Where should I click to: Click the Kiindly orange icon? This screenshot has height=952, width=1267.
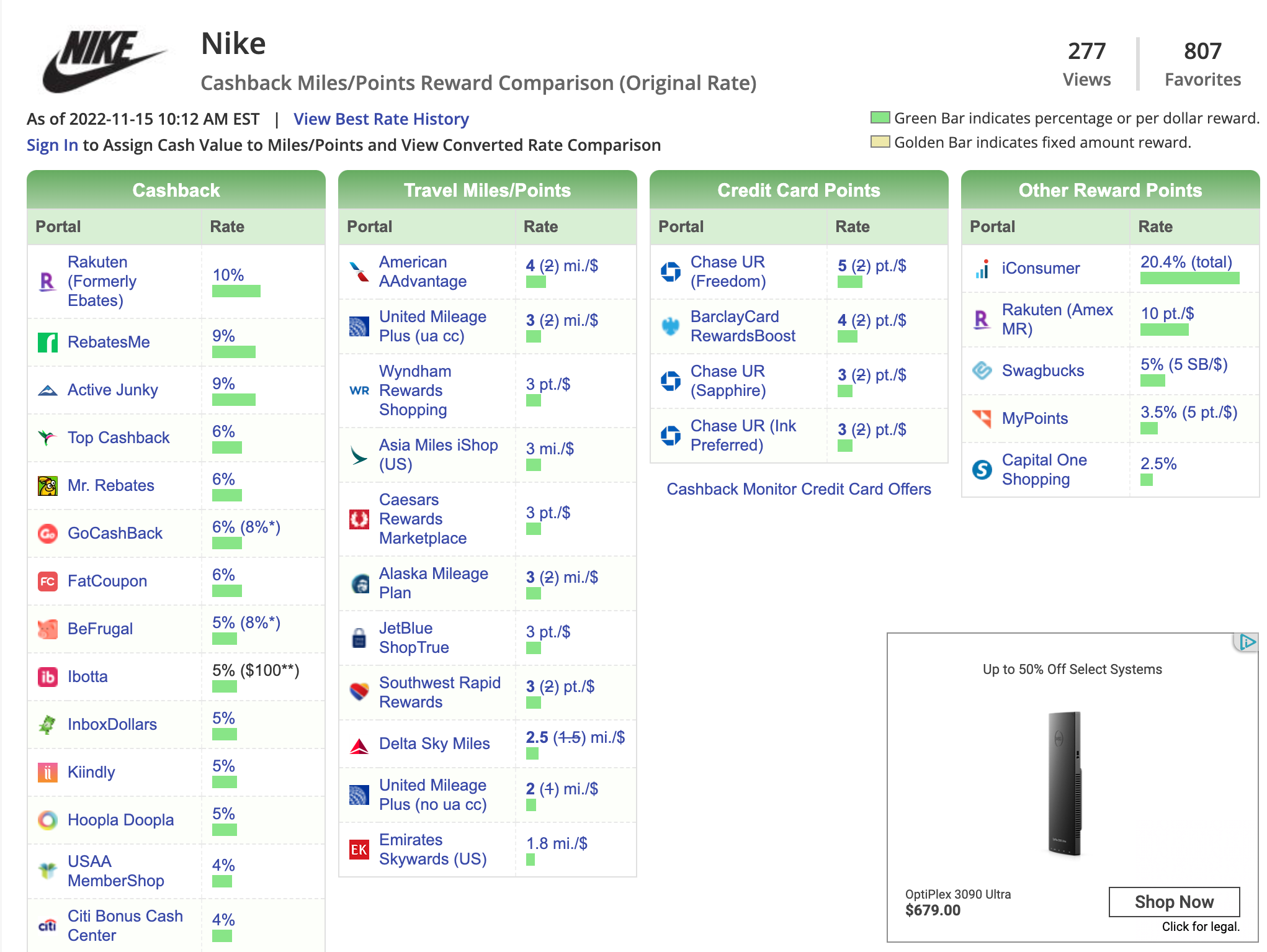tap(47, 772)
